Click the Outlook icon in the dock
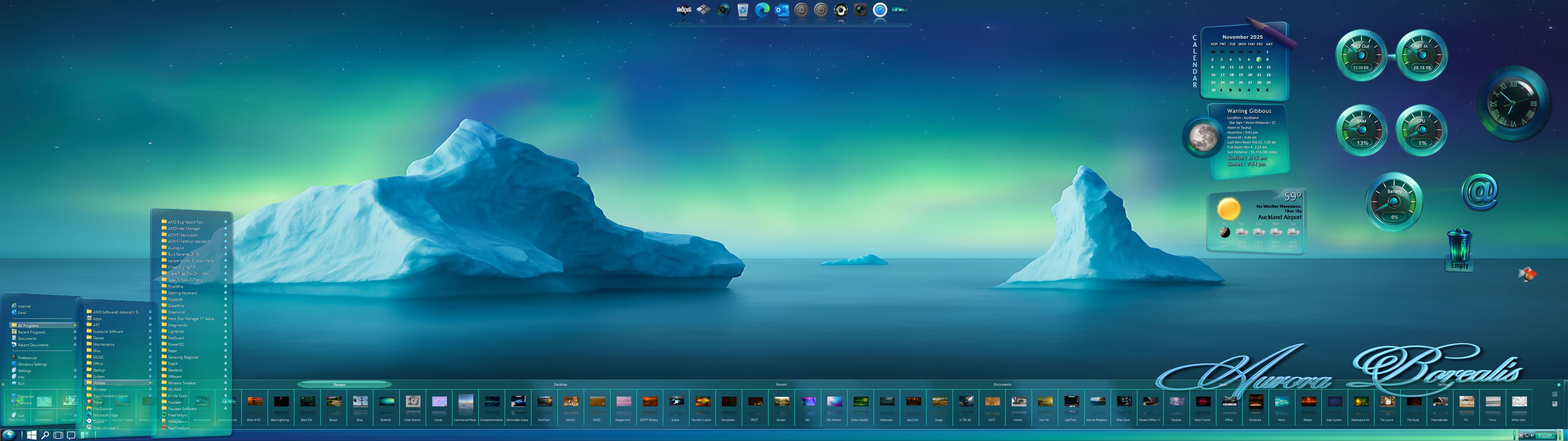Image resolution: width=1568 pixels, height=441 pixels. 782,10
